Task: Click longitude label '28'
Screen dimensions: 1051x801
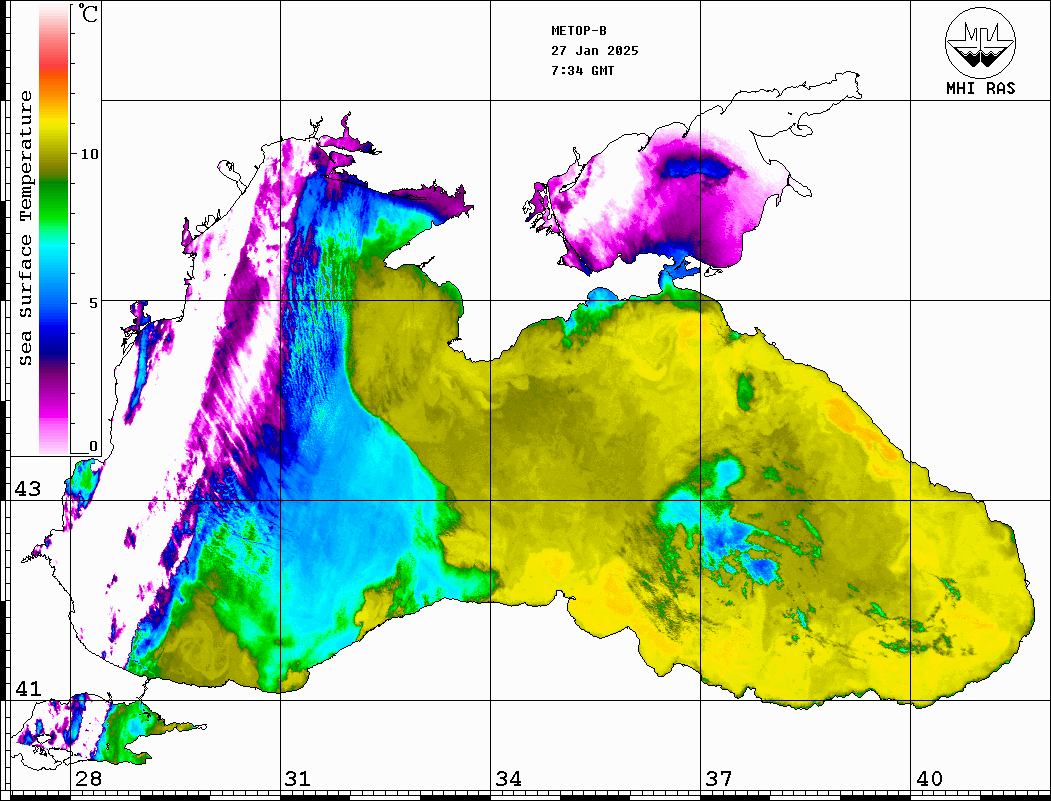Action: point(88,779)
